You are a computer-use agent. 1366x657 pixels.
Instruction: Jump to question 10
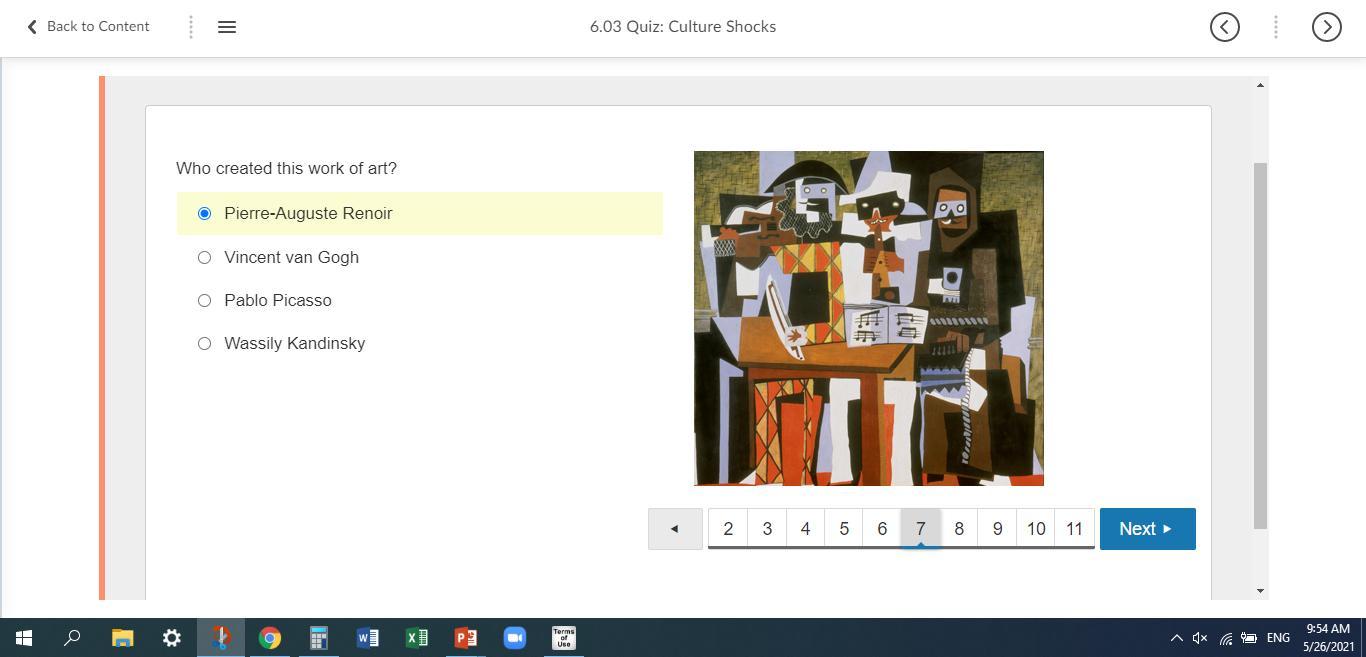1036,529
